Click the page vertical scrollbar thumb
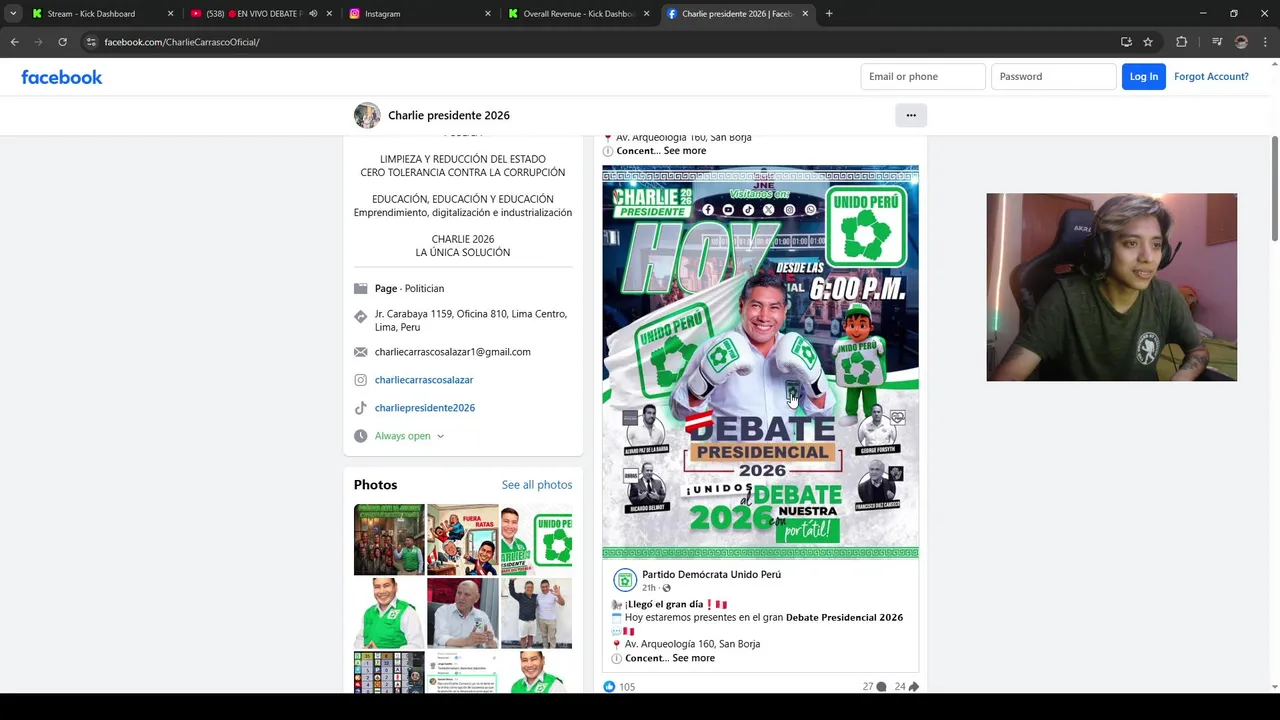Viewport: 1280px width, 720px height. pos(1274,188)
